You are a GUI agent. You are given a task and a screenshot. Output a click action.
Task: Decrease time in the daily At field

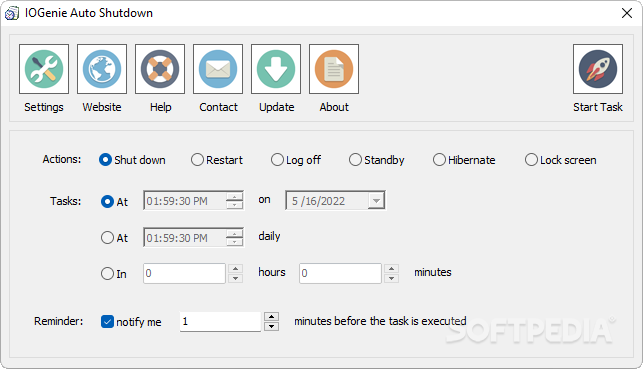pos(235,242)
